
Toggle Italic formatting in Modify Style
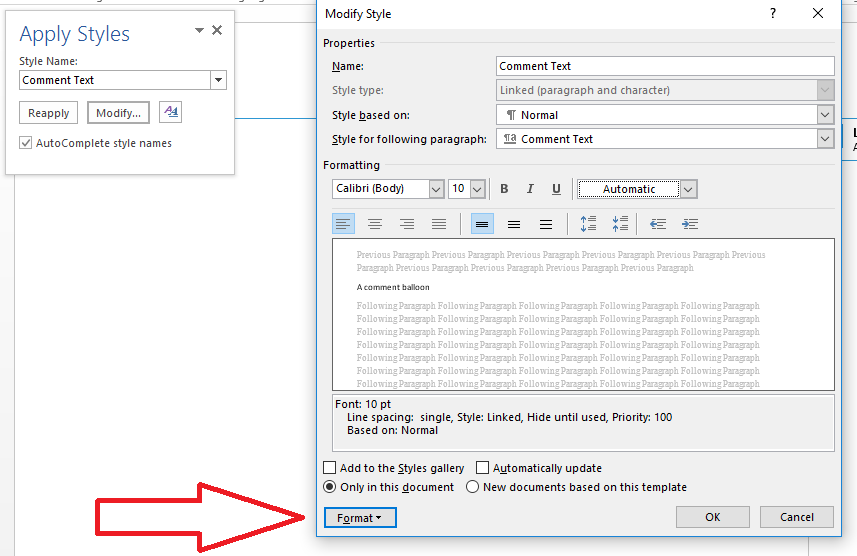pos(530,189)
